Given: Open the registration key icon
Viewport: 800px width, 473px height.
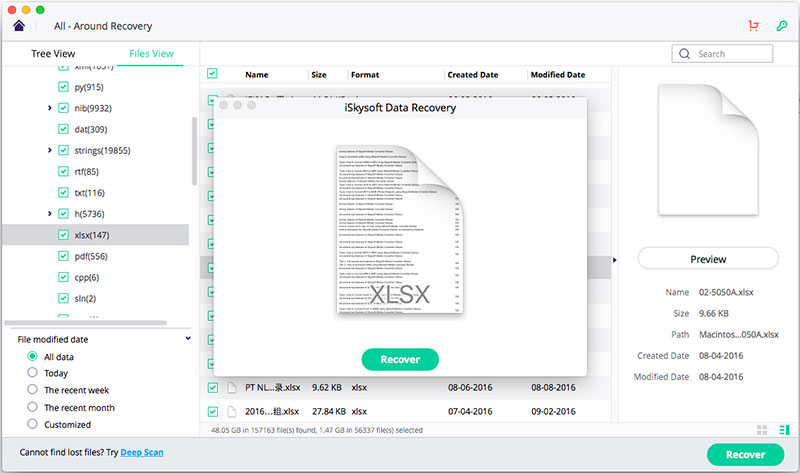Looking at the screenshot, I should [782, 26].
